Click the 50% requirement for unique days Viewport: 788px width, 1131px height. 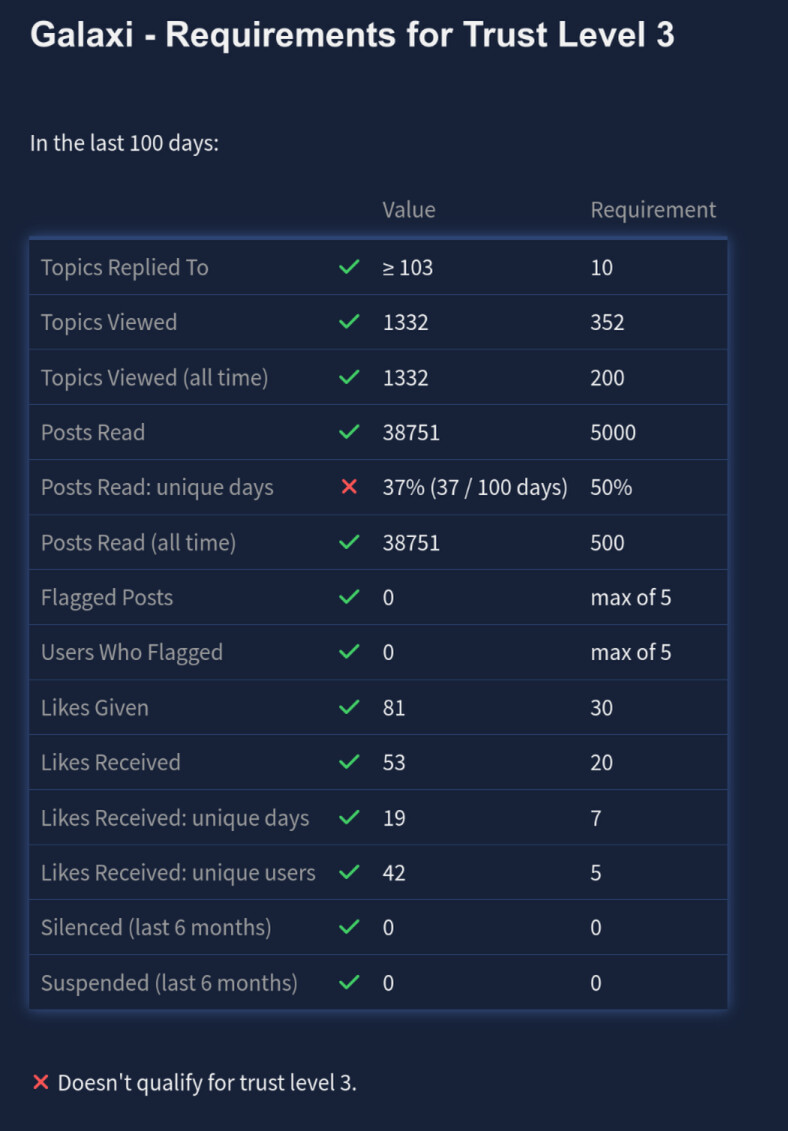coord(611,488)
